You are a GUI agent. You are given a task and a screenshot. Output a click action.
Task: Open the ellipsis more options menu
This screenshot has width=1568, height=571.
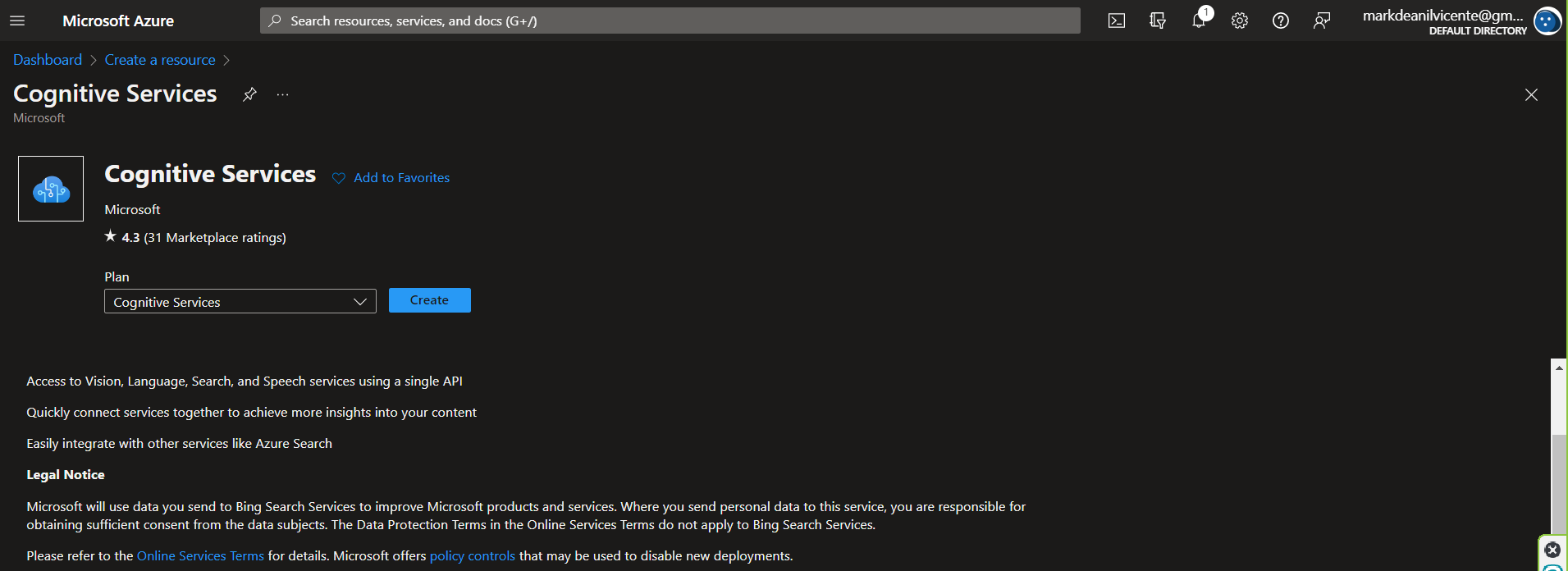click(x=283, y=94)
